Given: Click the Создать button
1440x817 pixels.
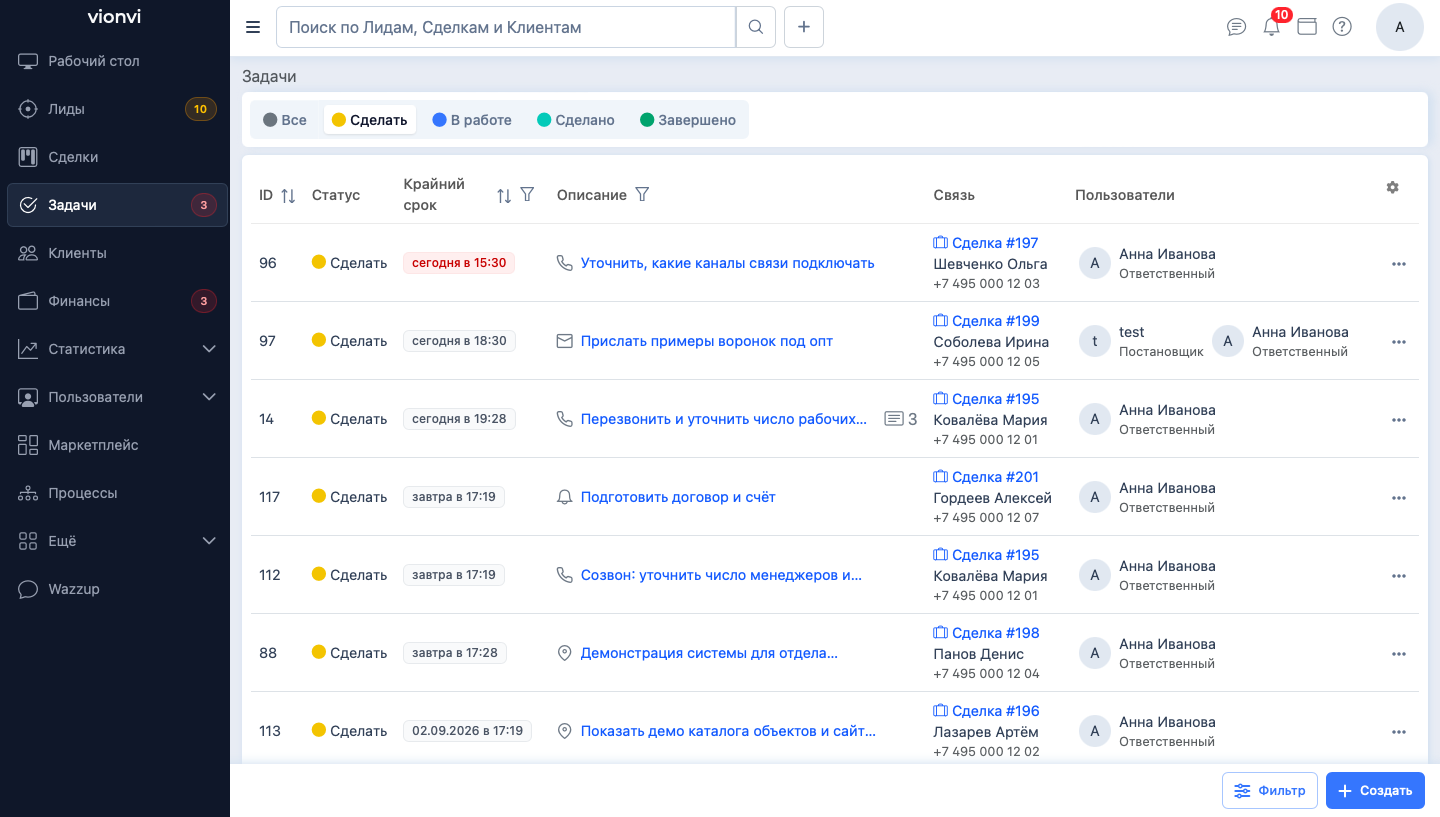Looking at the screenshot, I should [1375, 790].
